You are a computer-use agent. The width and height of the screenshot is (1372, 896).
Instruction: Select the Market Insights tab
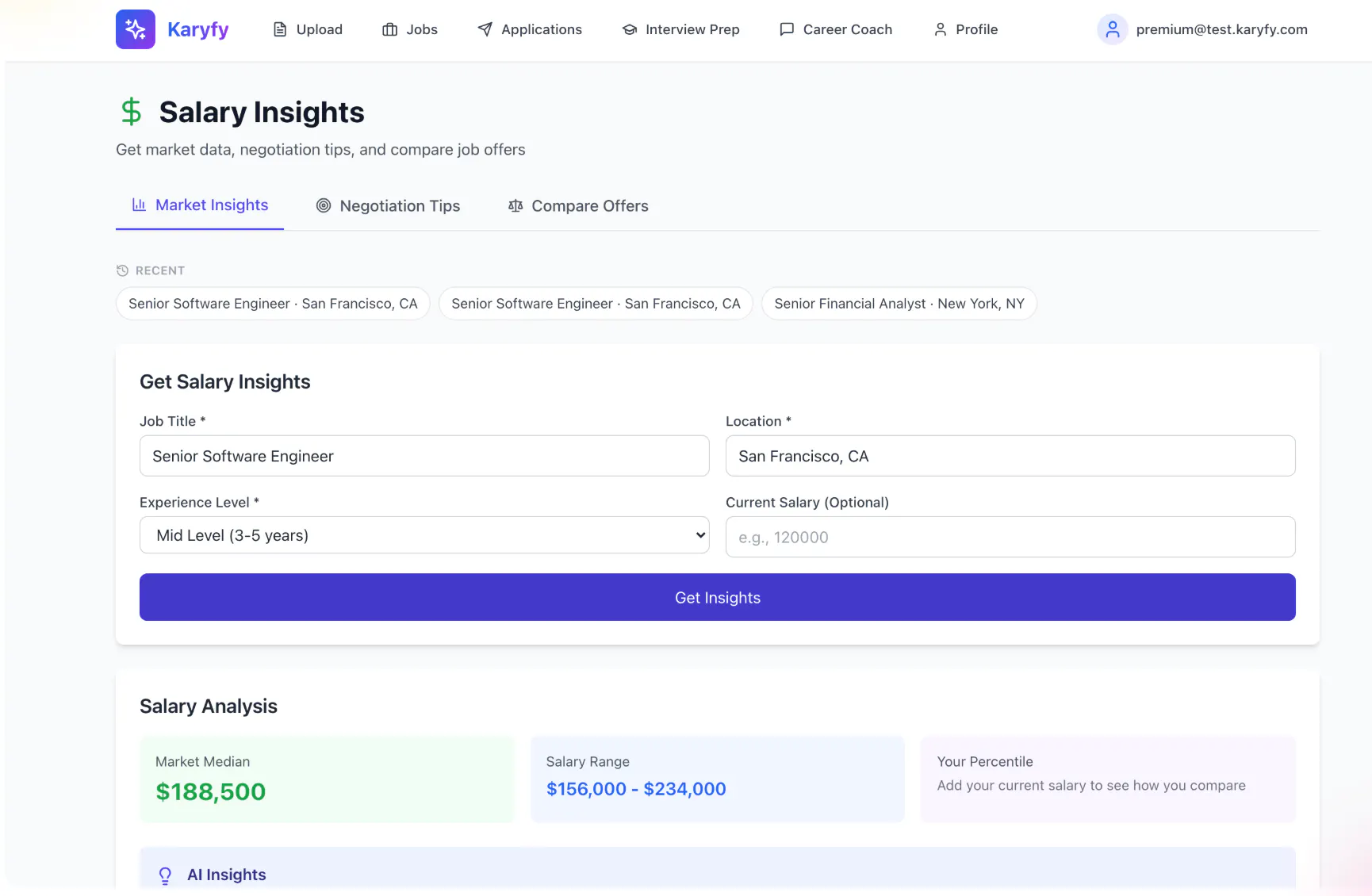[x=200, y=205]
